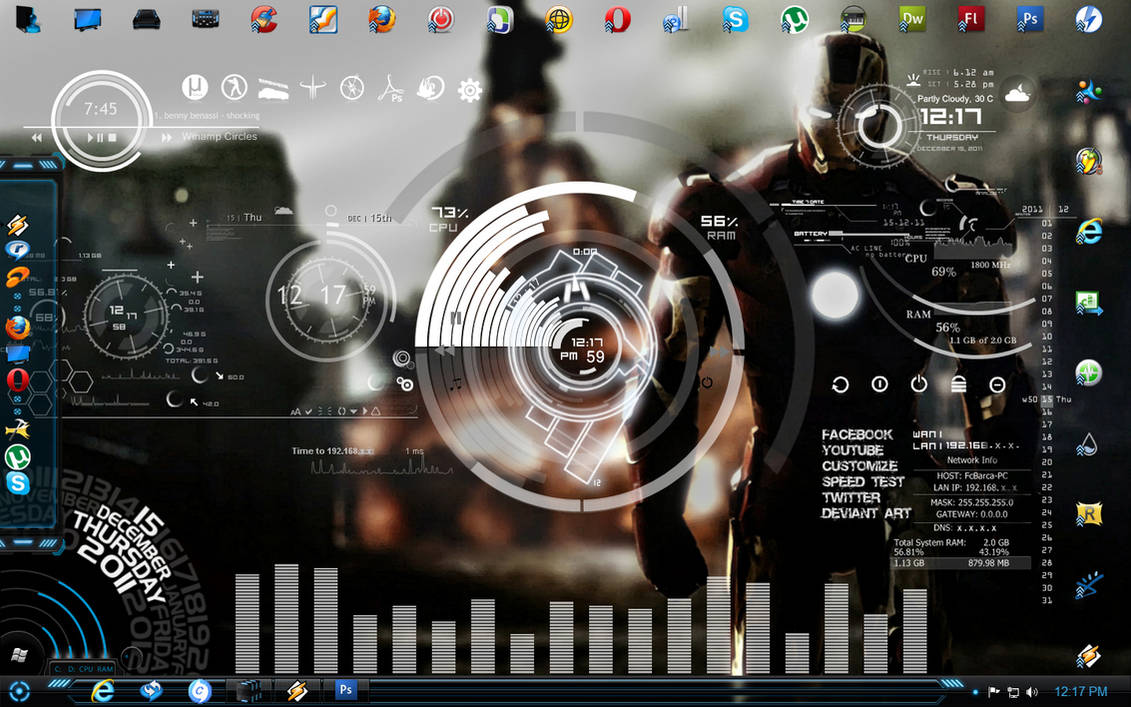Launch Opera from the left blue dock

click(17, 379)
